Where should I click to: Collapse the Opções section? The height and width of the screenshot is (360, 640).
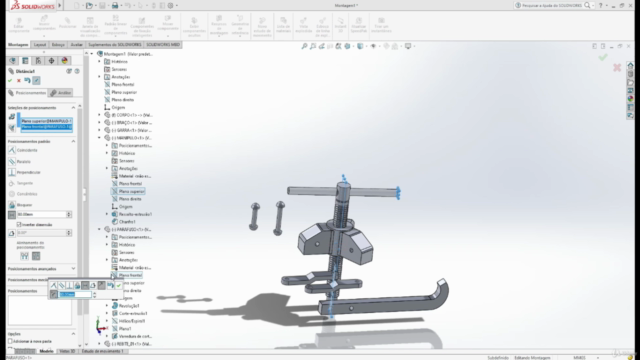[73, 334]
